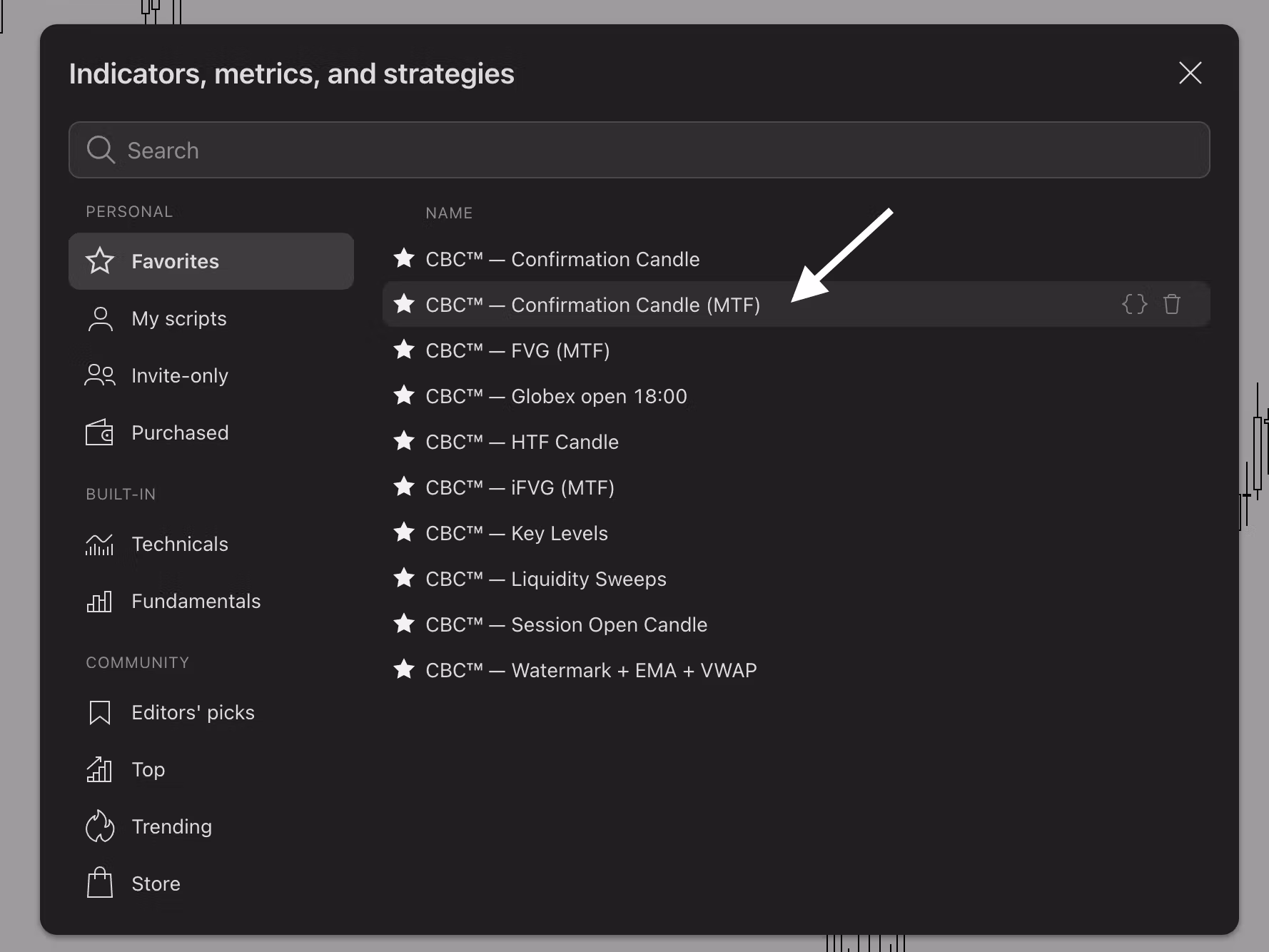
Task: Toggle favorite star for CBC FVG (MTF)
Action: tap(404, 350)
